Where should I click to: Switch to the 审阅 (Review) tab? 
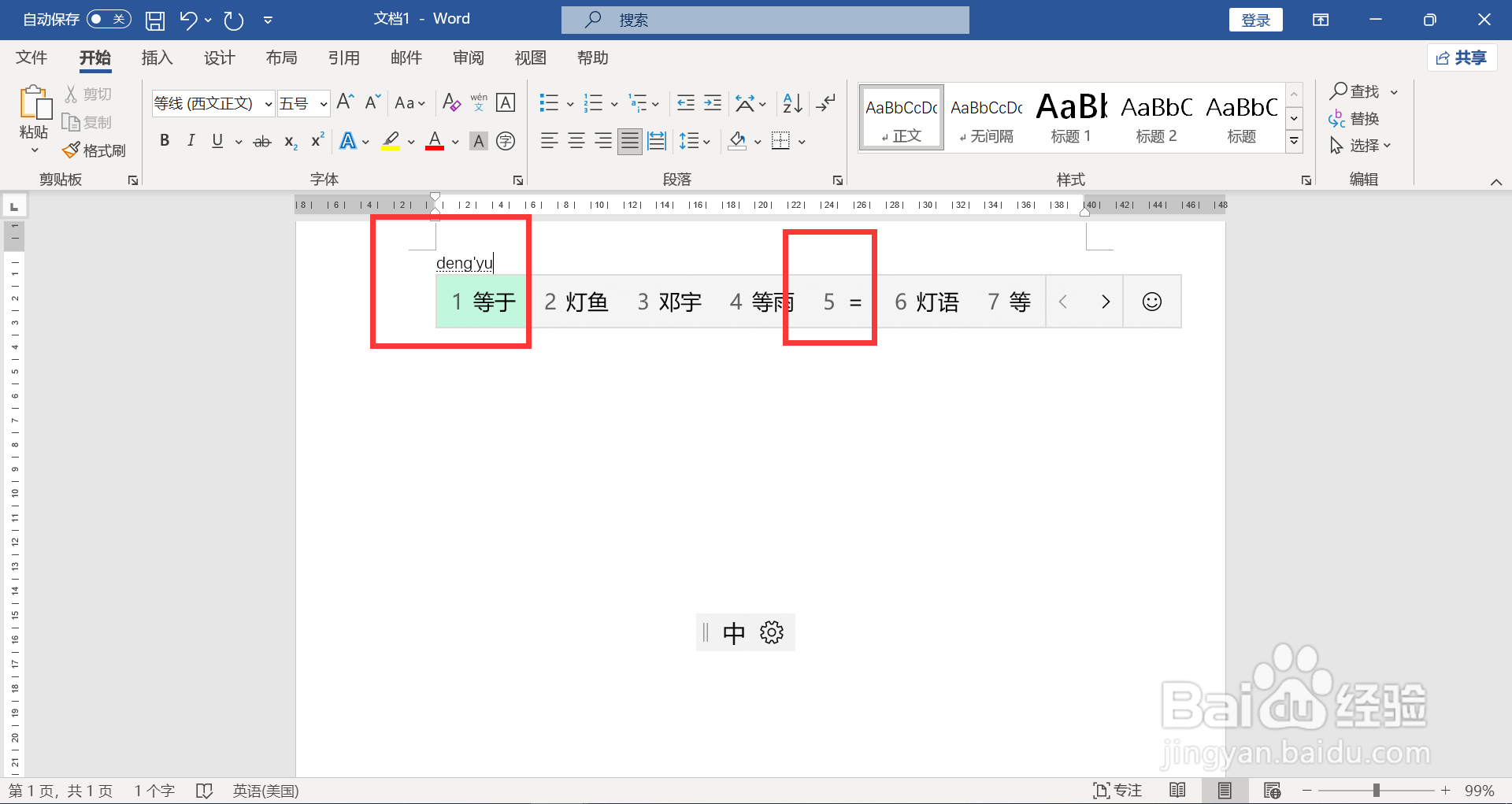click(x=468, y=57)
